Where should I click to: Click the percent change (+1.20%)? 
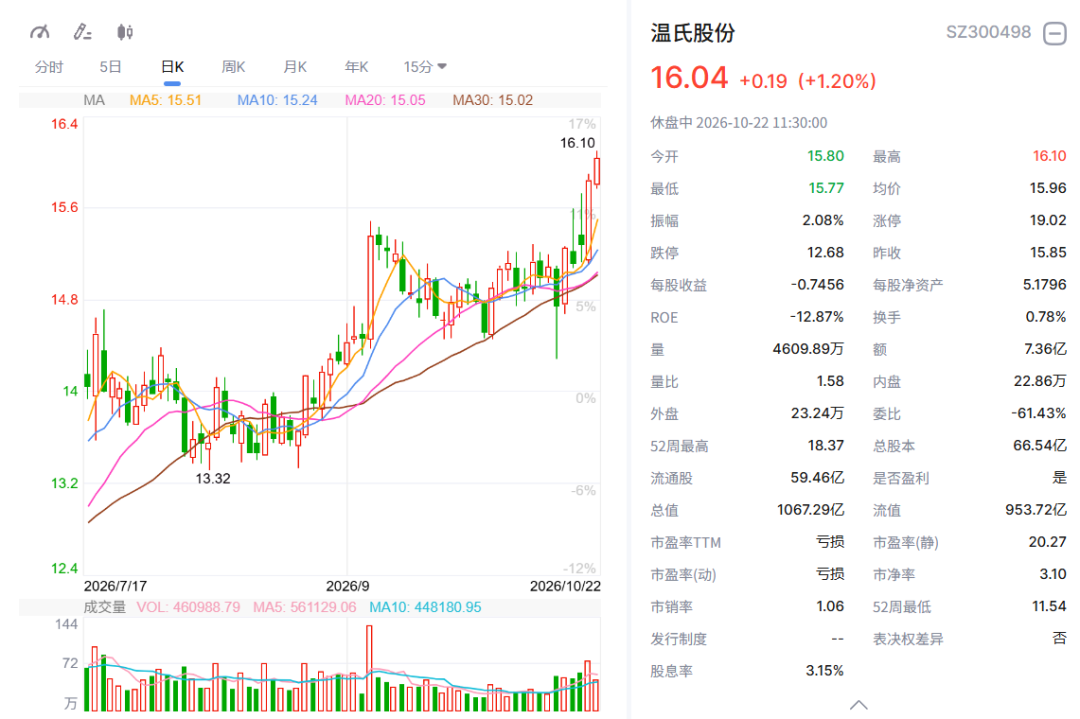pos(837,81)
